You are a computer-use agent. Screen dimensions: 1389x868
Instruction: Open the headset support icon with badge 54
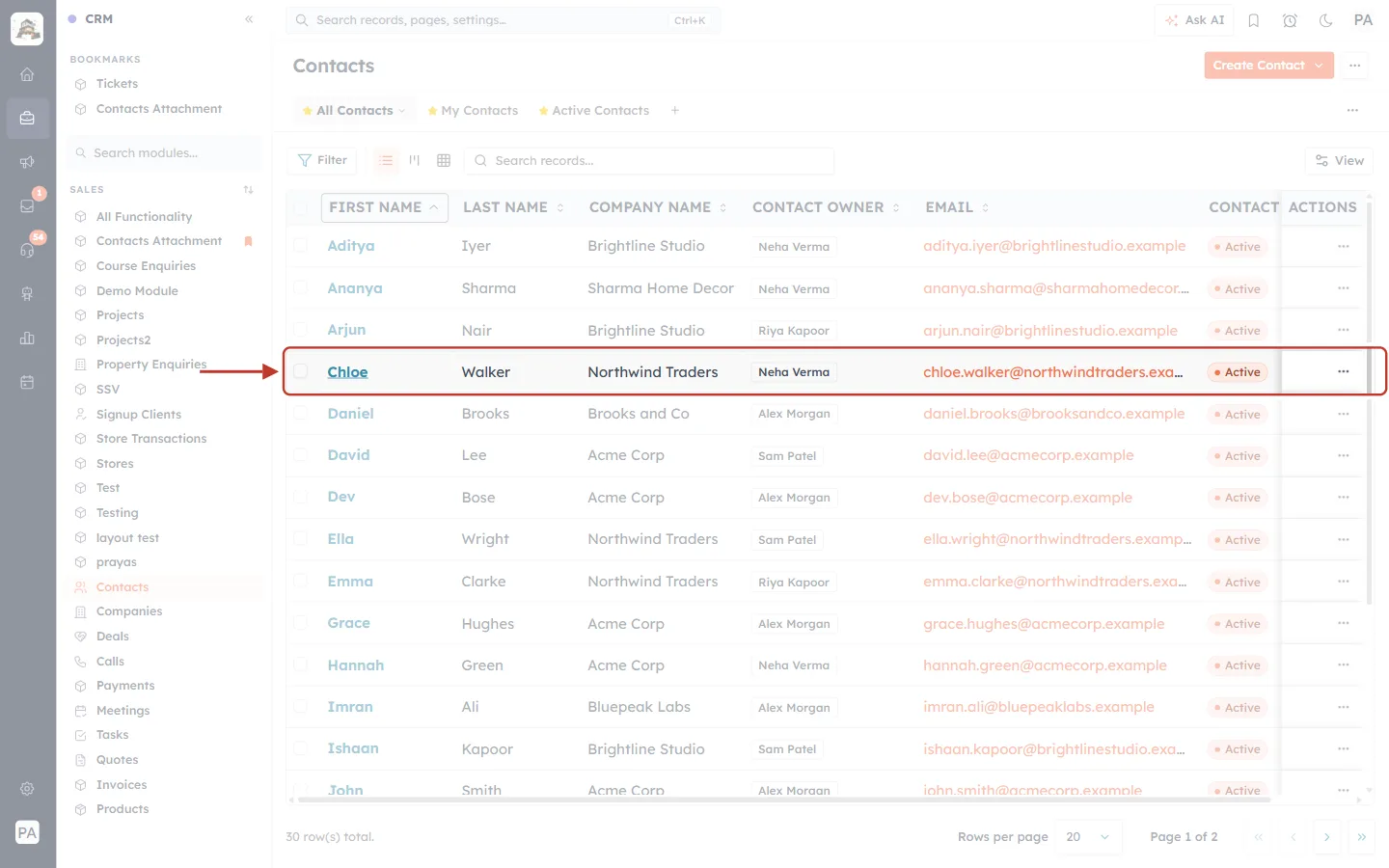click(27, 250)
